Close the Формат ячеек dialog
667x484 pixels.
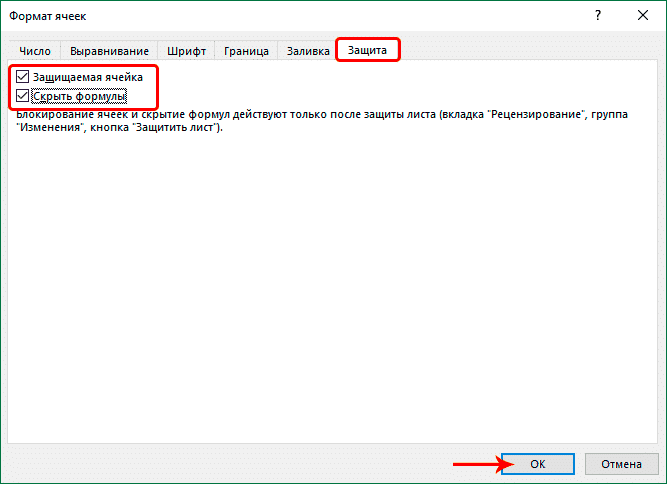(643, 15)
